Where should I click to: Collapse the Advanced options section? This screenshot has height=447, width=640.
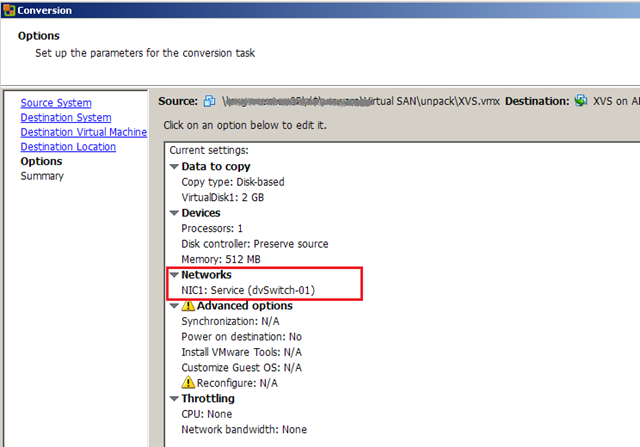174,306
